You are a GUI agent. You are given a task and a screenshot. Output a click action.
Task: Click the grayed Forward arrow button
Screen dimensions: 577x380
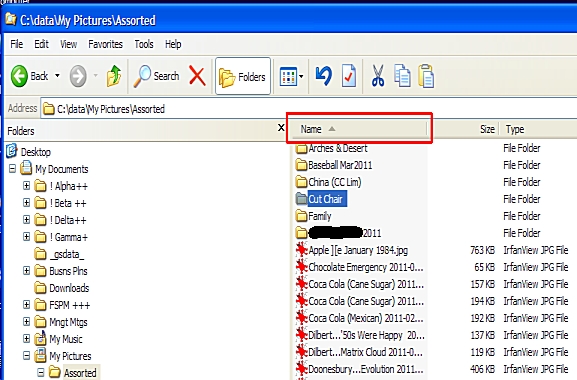78,76
